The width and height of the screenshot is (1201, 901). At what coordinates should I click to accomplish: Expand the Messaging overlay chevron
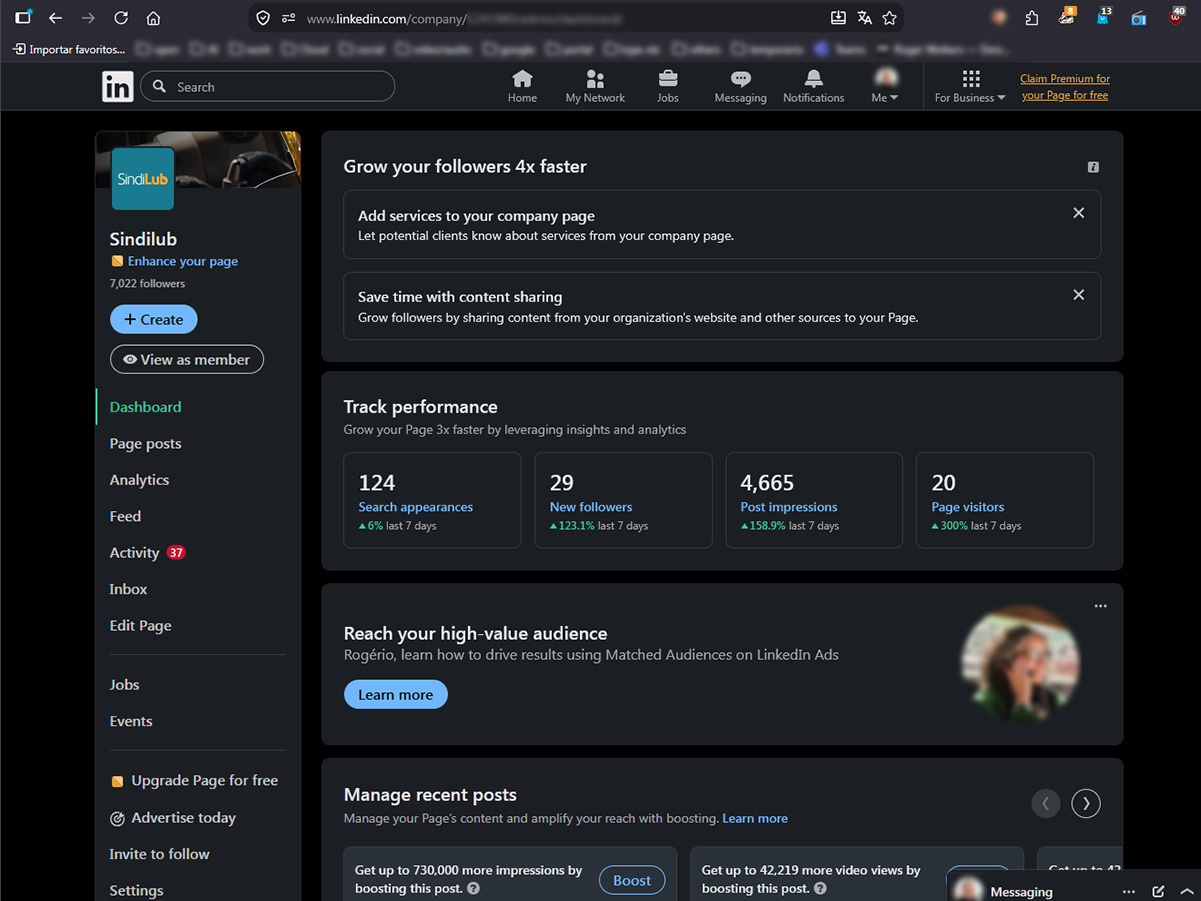1187,891
